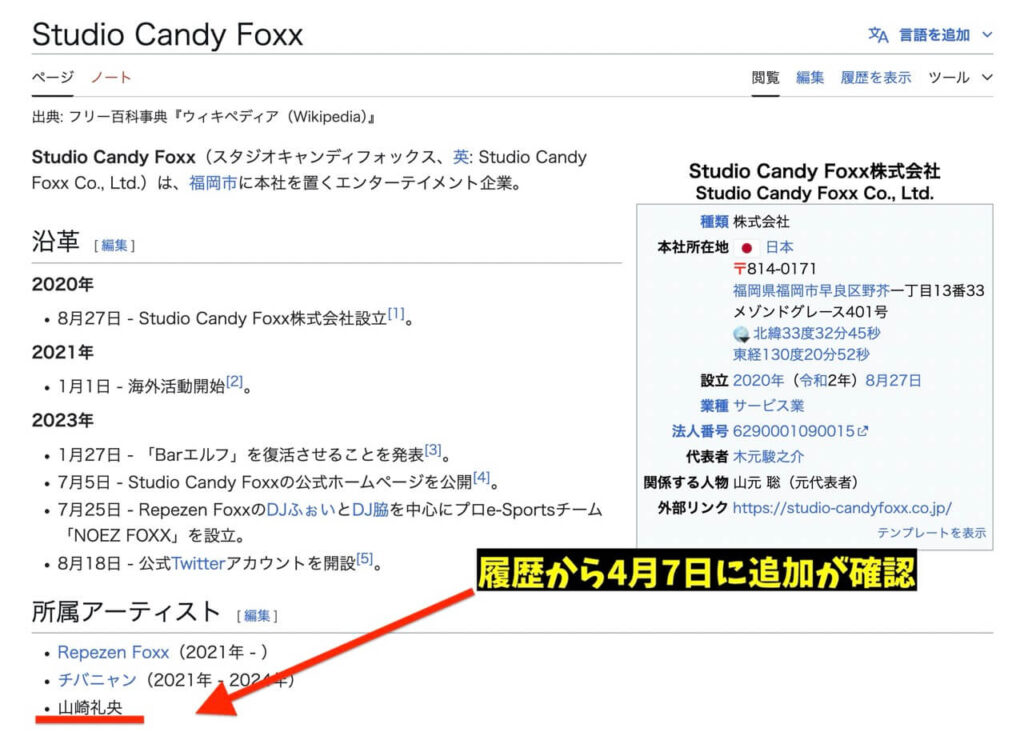Viewport: 1024px width, 732px height.
Task: Open the 8月27日 date link in infobox
Action: tap(893, 381)
